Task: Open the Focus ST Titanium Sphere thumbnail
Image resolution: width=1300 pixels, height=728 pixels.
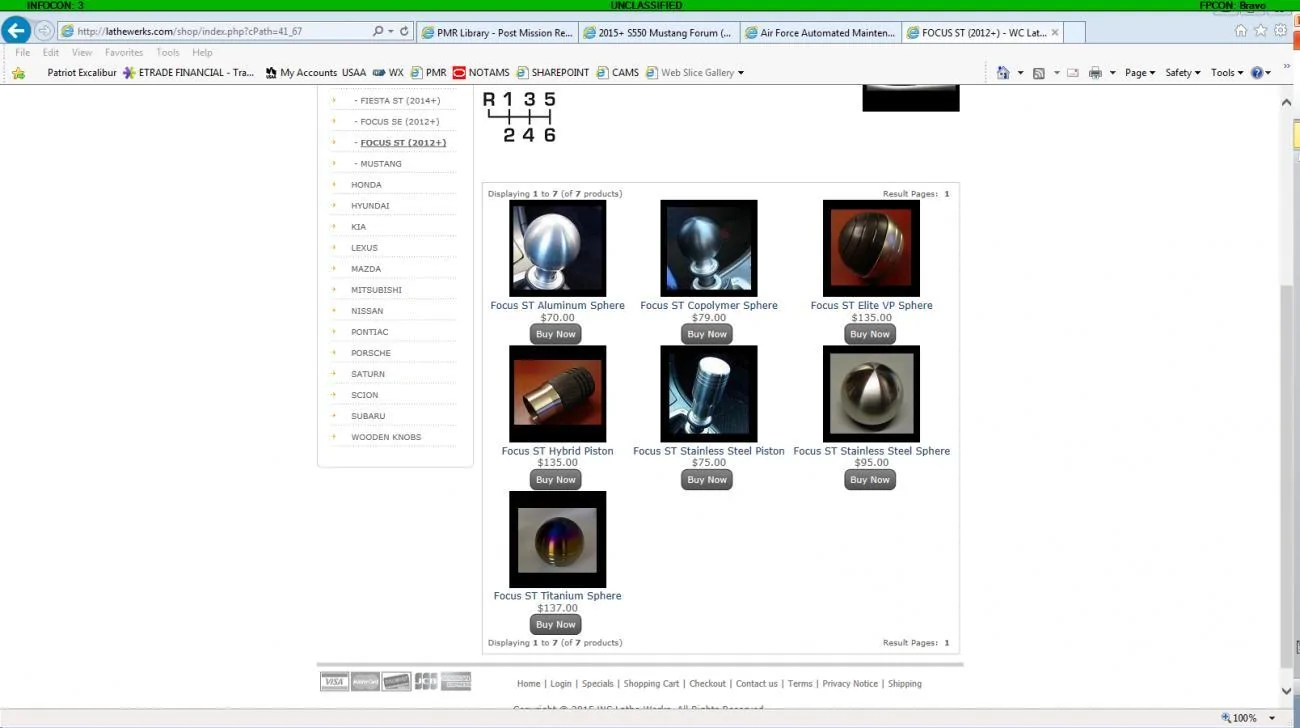Action: point(557,539)
